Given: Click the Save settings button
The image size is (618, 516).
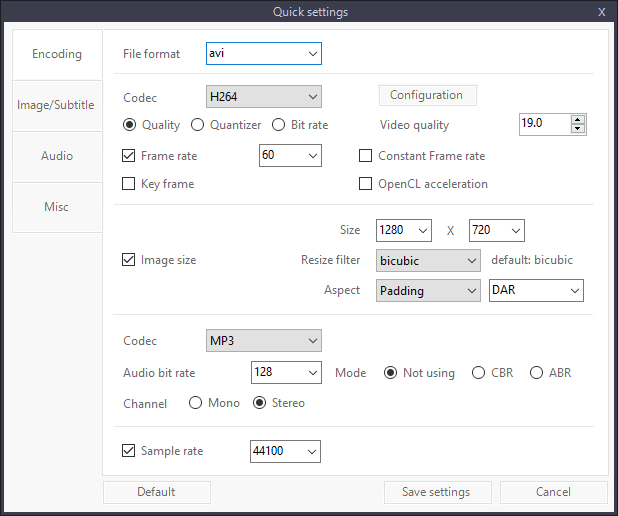Looking at the screenshot, I should pyautogui.click(x=438, y=492).
